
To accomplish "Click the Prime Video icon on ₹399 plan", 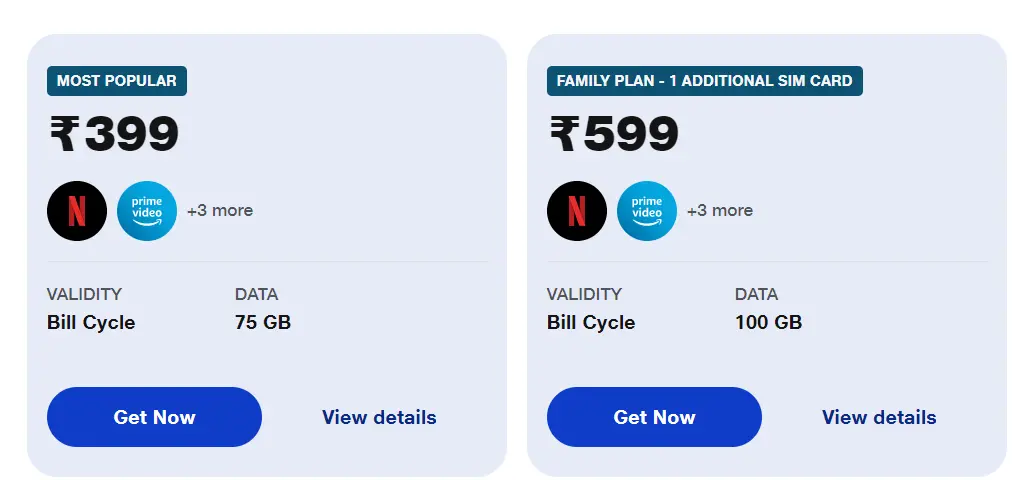I will point(147,211).
